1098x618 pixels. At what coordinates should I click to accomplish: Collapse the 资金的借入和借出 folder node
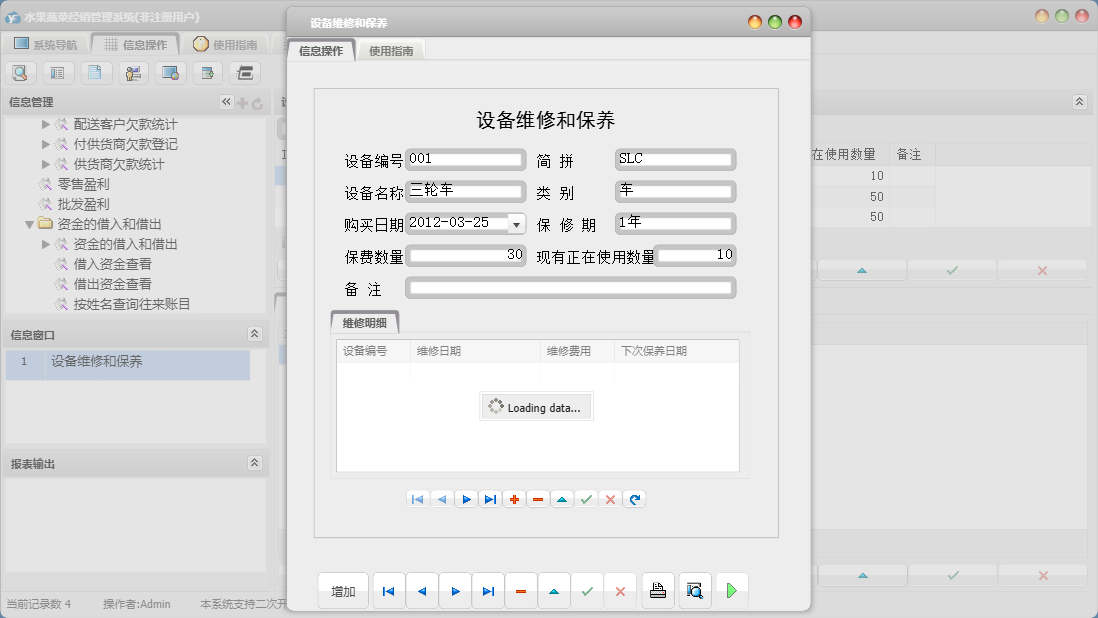pyautogui.click(x=31, y=224)
